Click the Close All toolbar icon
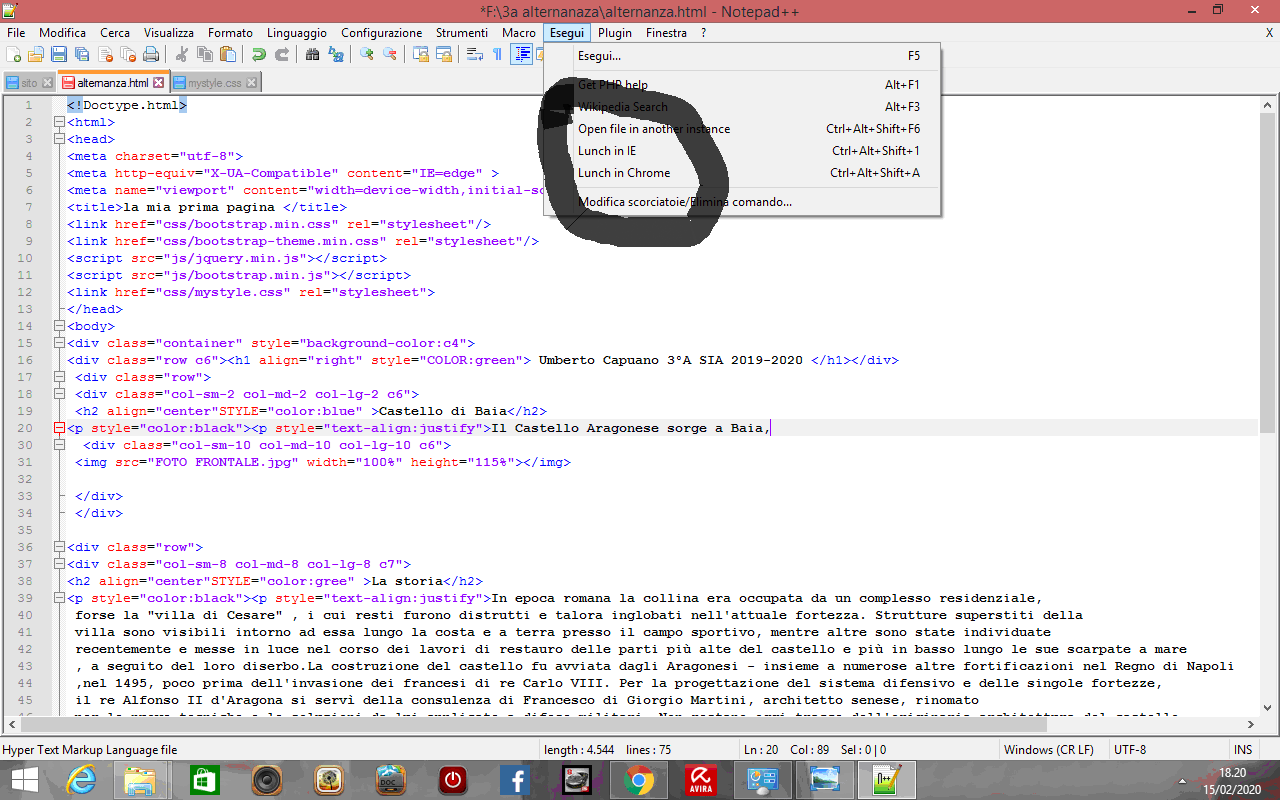1280x800 pixels. [128, 54]
